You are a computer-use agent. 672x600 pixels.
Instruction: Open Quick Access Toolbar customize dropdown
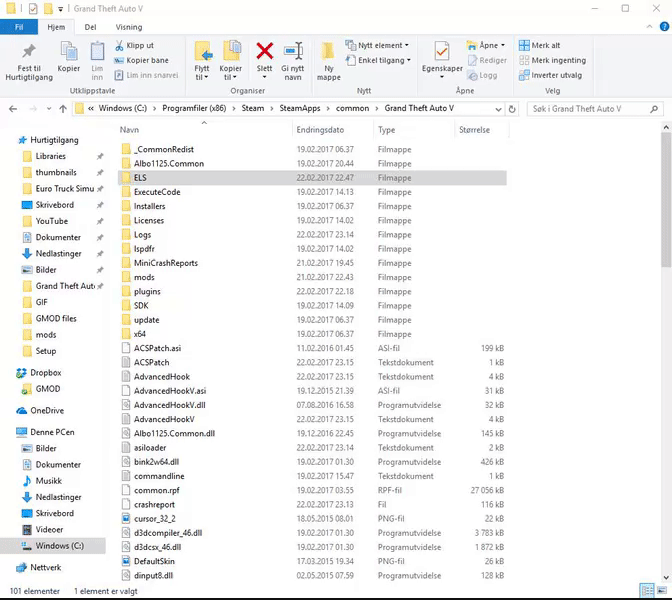[60, 9]
